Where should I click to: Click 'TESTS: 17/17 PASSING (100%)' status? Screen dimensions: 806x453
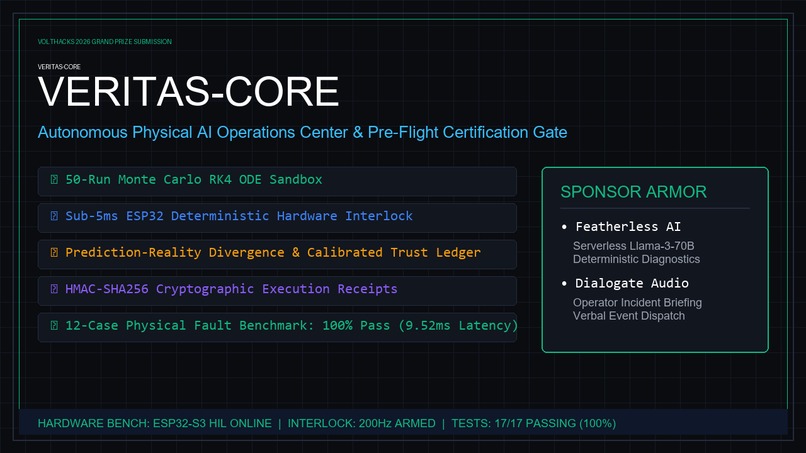tap(534, 424)
